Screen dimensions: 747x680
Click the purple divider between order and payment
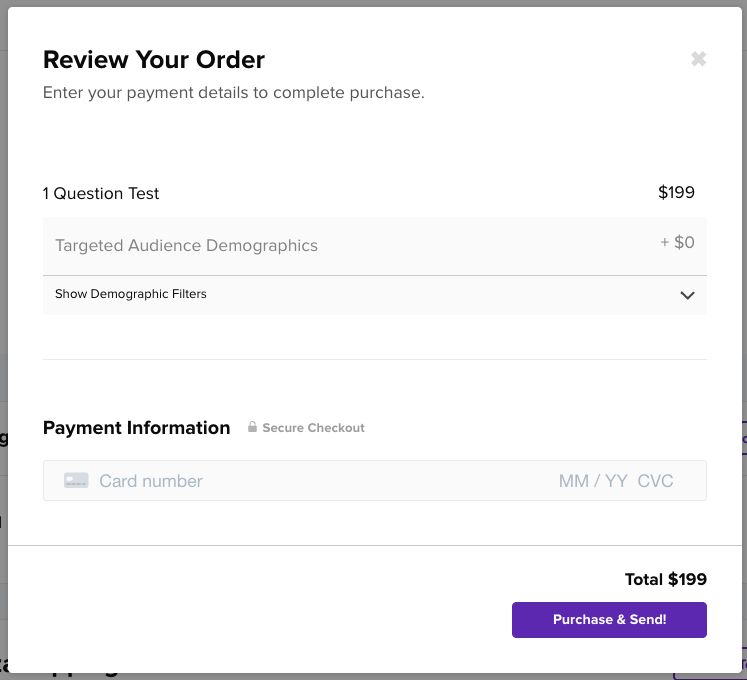(375, 359)
